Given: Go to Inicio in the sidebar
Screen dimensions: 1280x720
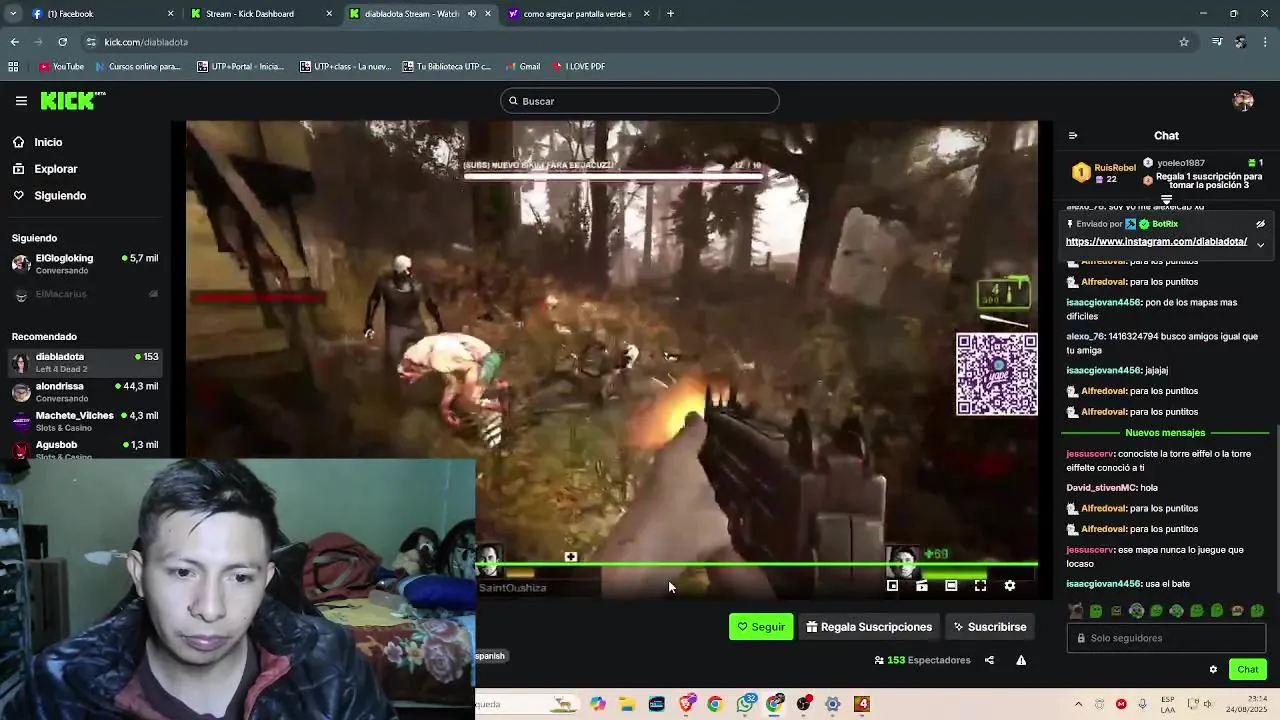Looking at the screenshot, I should [x=48, y=142].
